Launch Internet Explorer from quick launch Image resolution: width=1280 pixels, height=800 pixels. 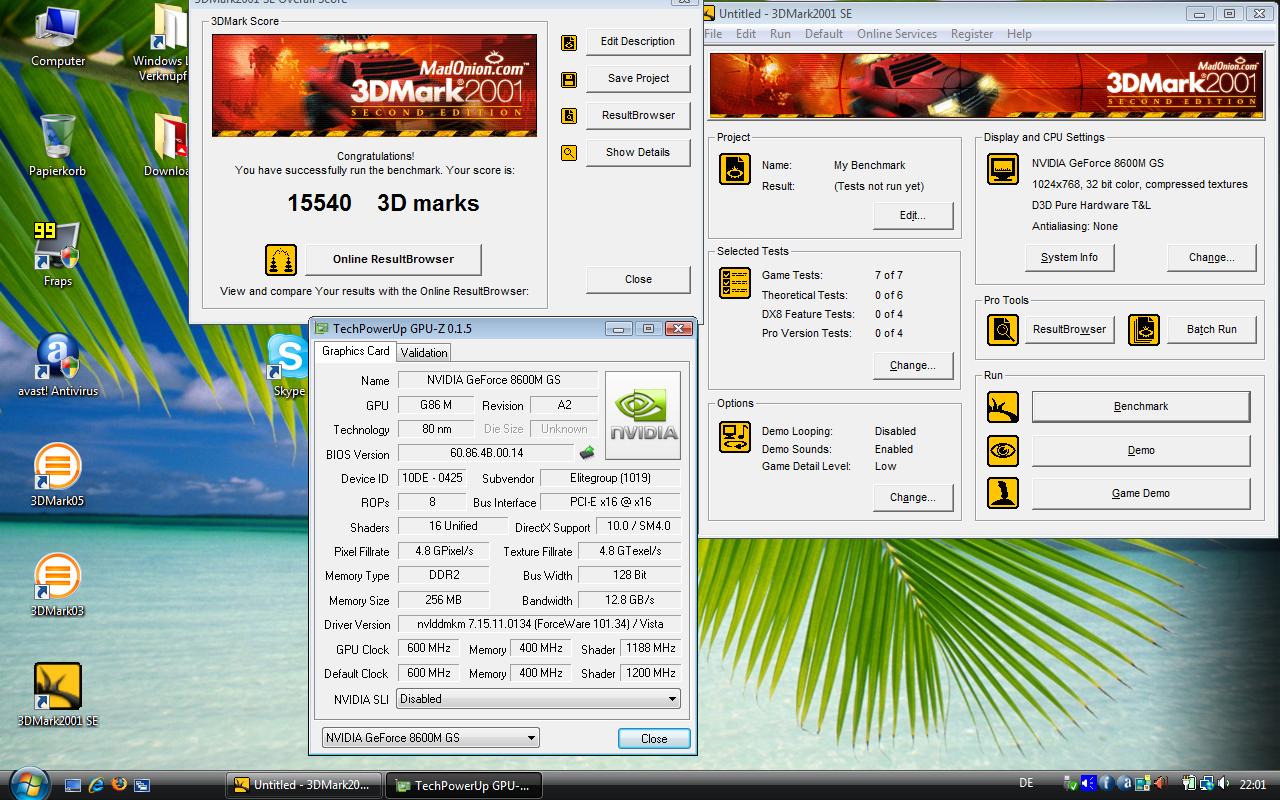click(x=96, y=785)
